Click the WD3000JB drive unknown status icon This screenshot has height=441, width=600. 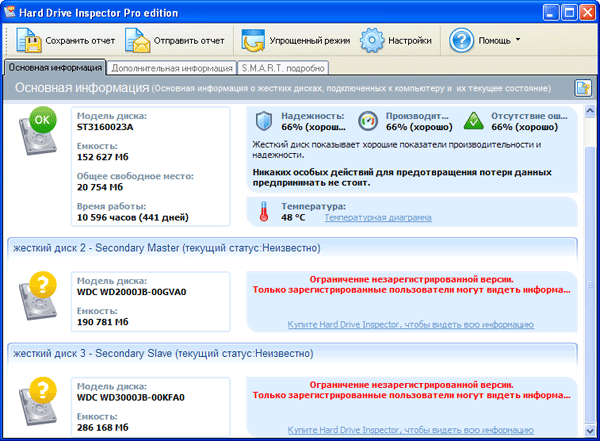[38, 401]
